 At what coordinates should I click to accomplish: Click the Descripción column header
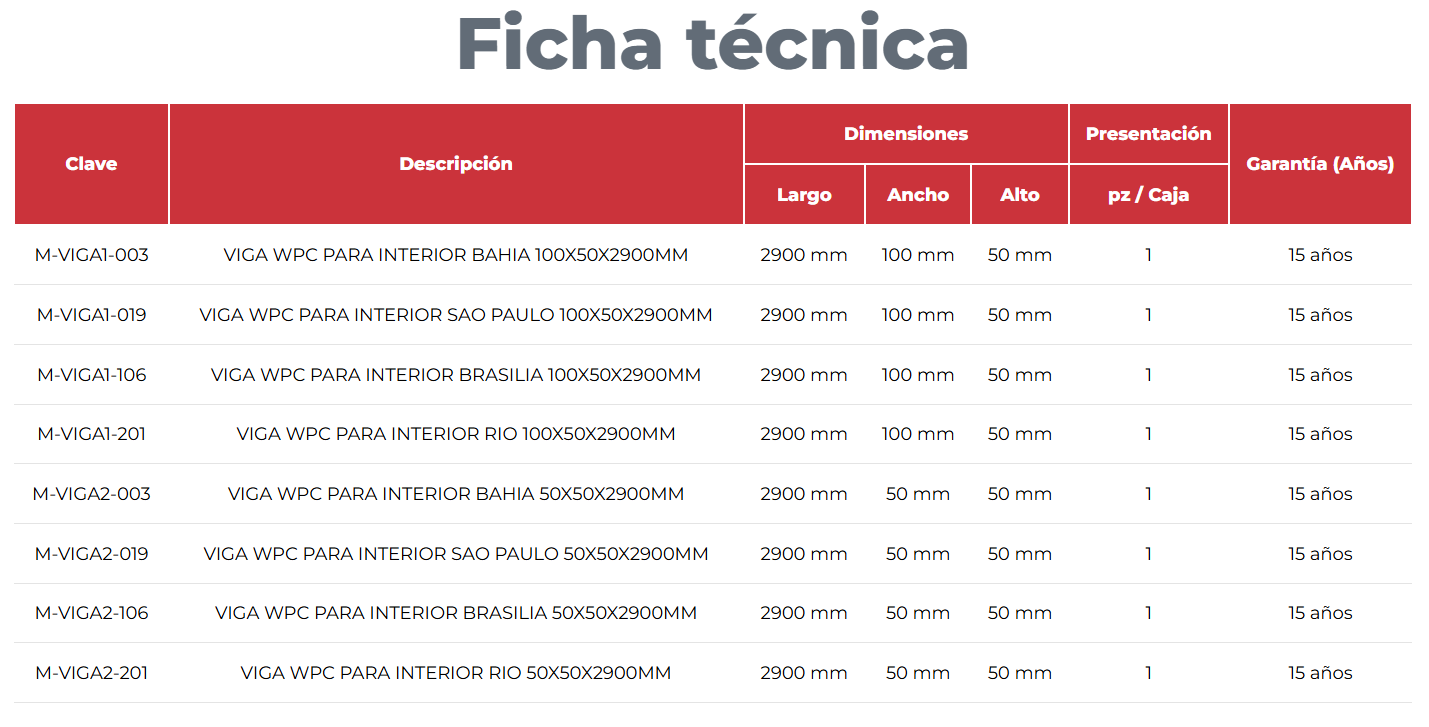(x=456, y=164)
